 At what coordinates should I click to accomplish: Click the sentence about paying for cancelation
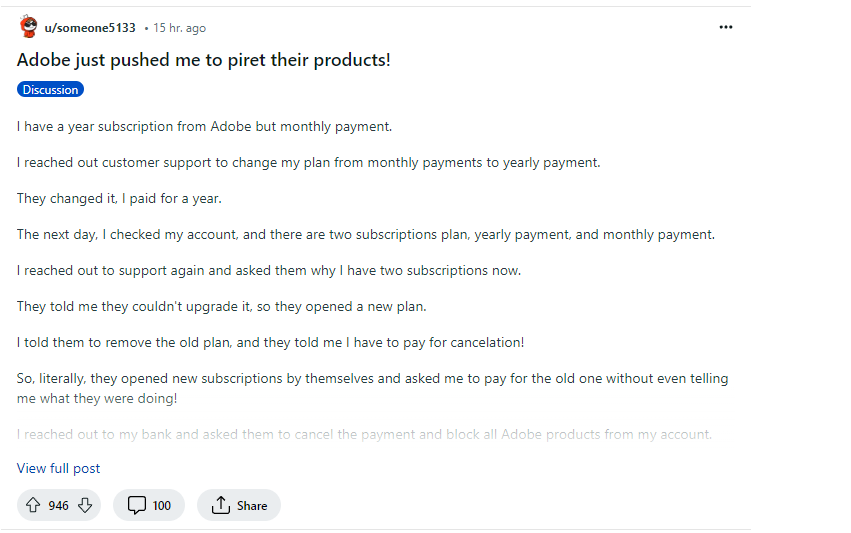(270, 342)
